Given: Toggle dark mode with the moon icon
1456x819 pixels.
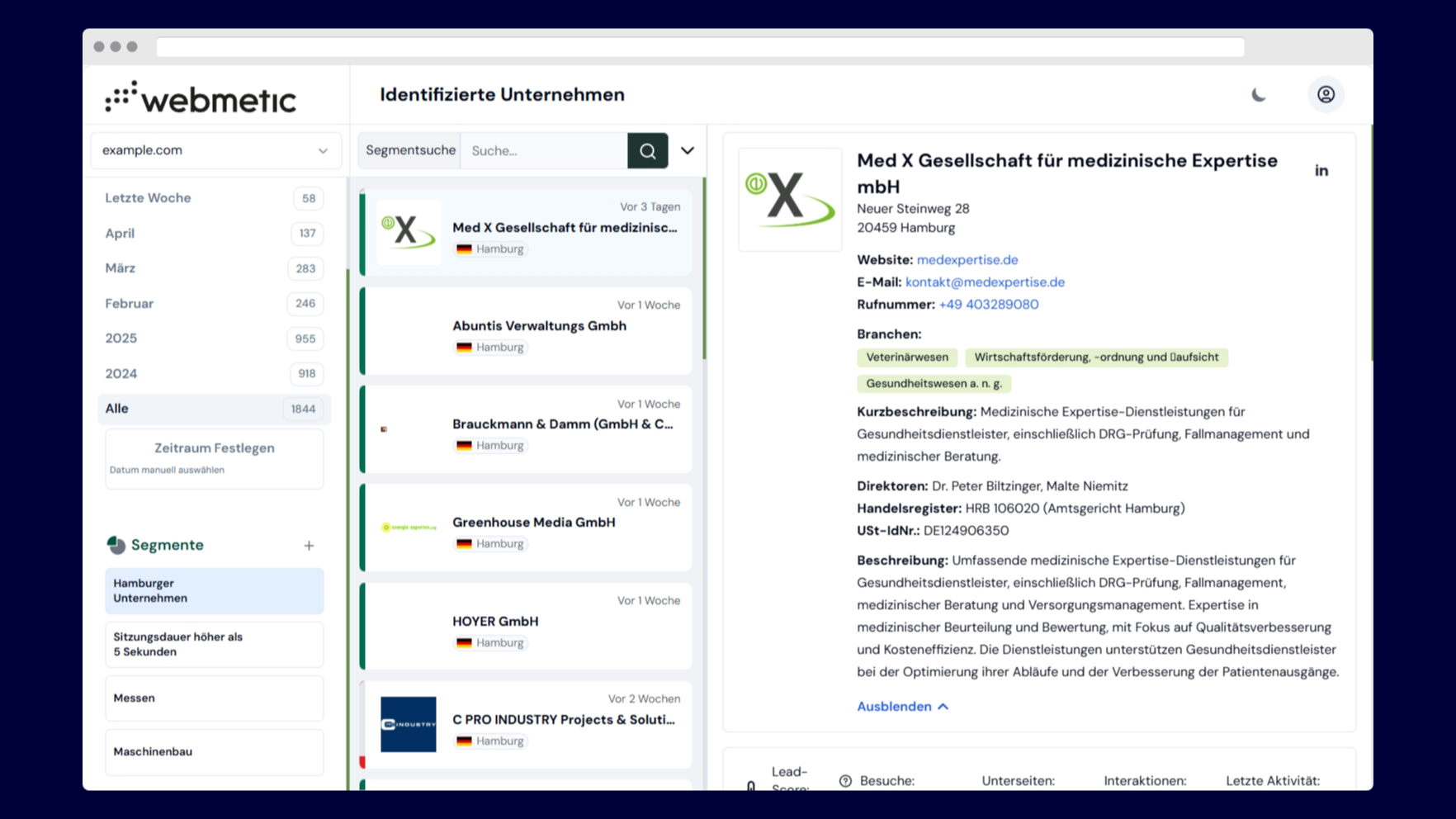Looking at the screenshot, I should pyautogui.click(x=1258, y=94).
